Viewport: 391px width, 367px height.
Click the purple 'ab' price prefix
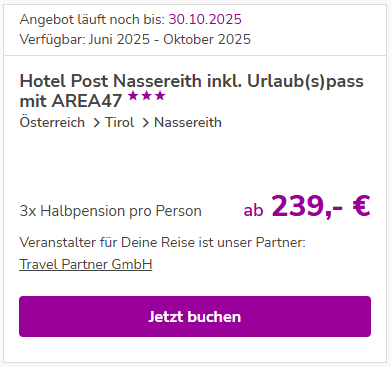[x=253, y=210]
